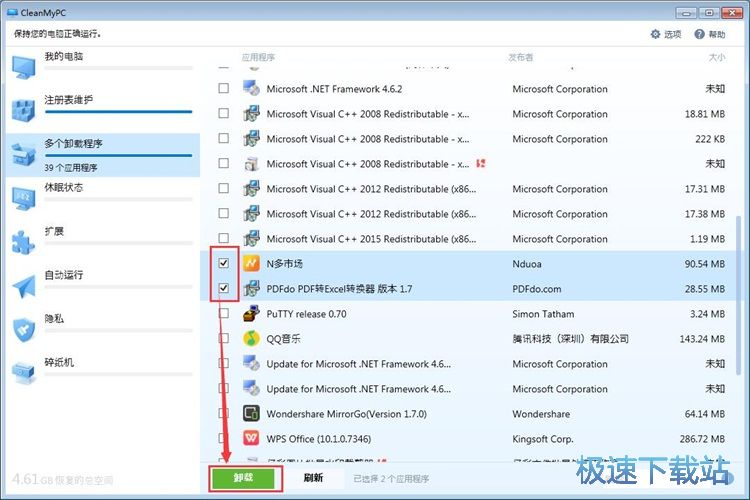The height and width of the screenshot is (500, 750).
Task: Click the 143.24 MB size value
Action: [702, 339]
